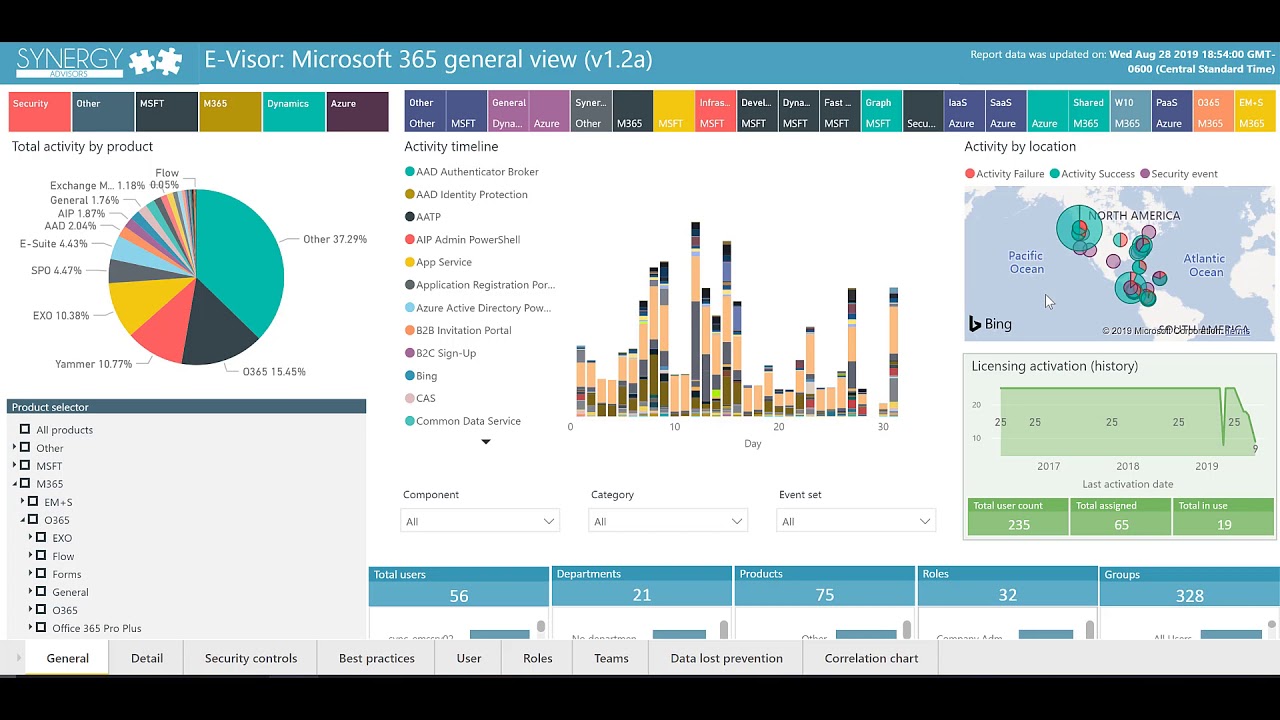1280x720 pixels.
Task: Click the Other 37.29% pie label
Action: pos(335,240)
